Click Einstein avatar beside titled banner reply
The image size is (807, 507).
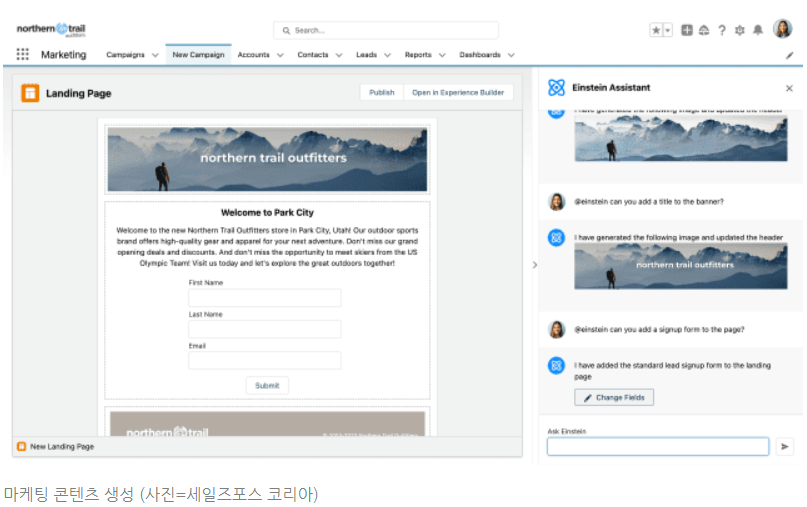(556, 238)
